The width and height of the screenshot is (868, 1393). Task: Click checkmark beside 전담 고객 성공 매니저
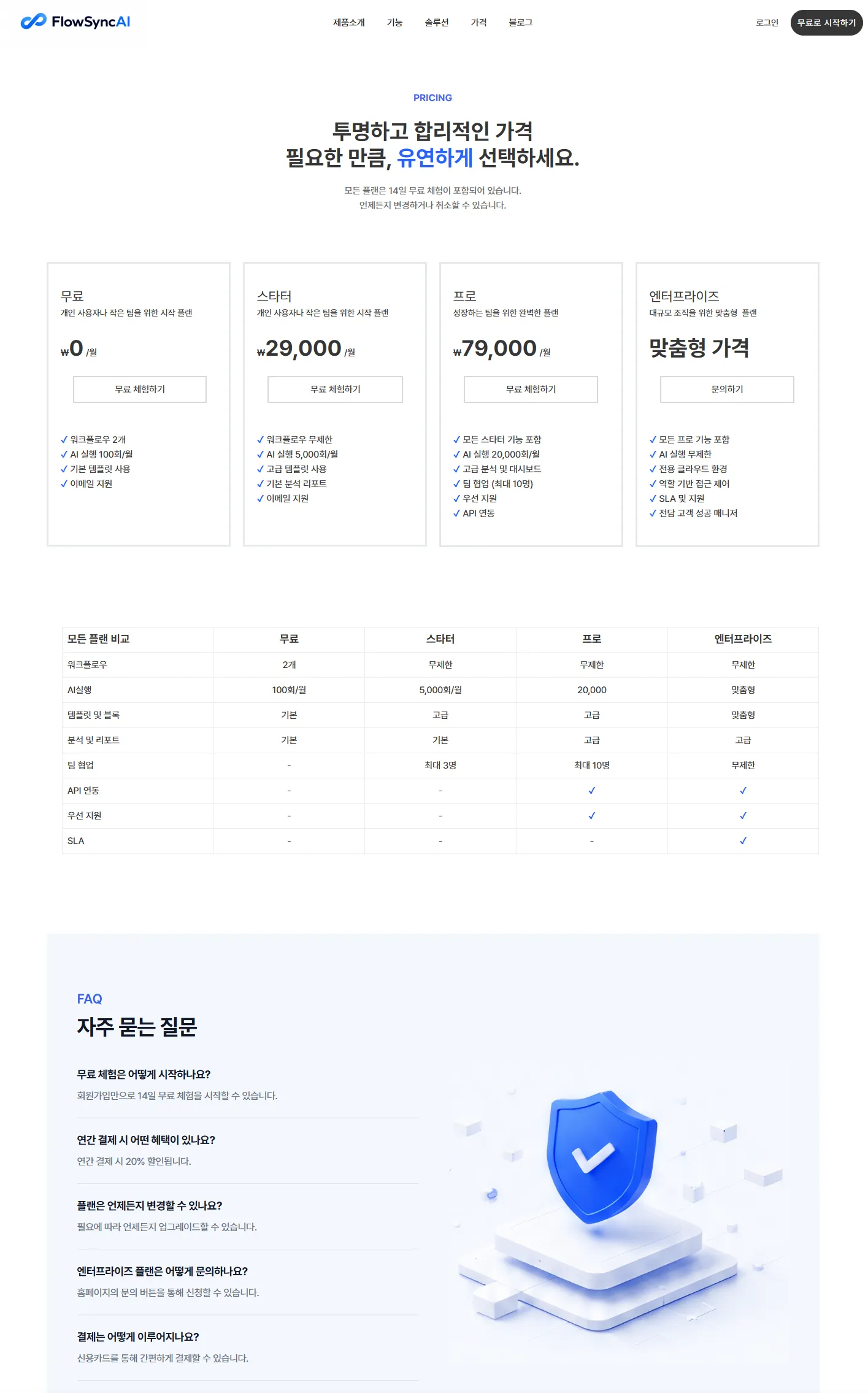tap(653, 513)
